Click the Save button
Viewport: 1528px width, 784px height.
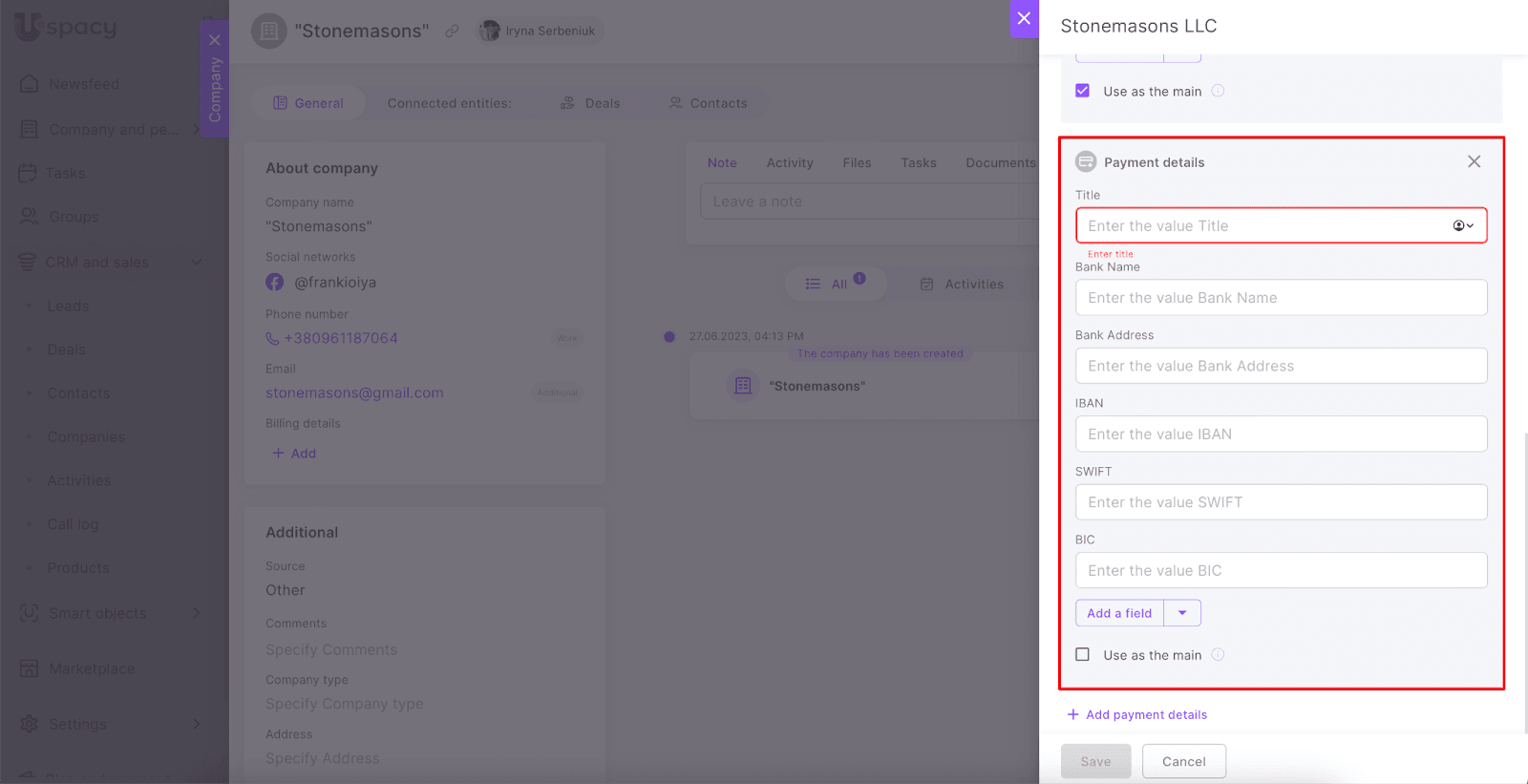point(1095,761)
